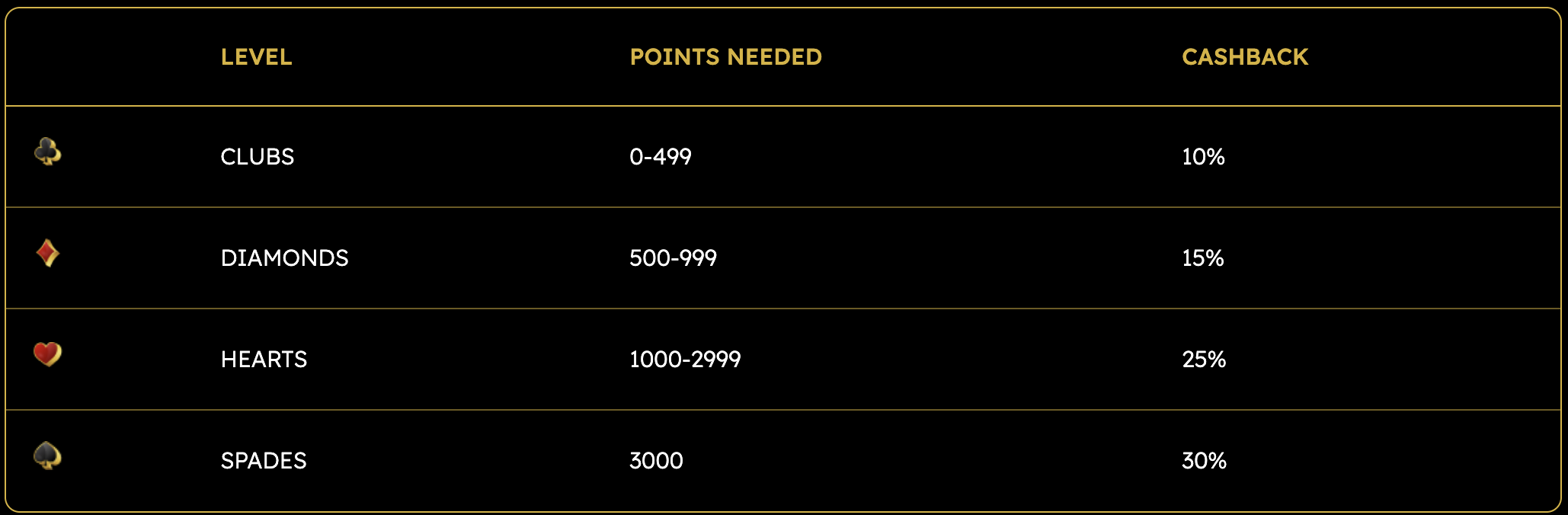Click the HEARTS level name
The image size is (1568, 515).
pos(264,360)
